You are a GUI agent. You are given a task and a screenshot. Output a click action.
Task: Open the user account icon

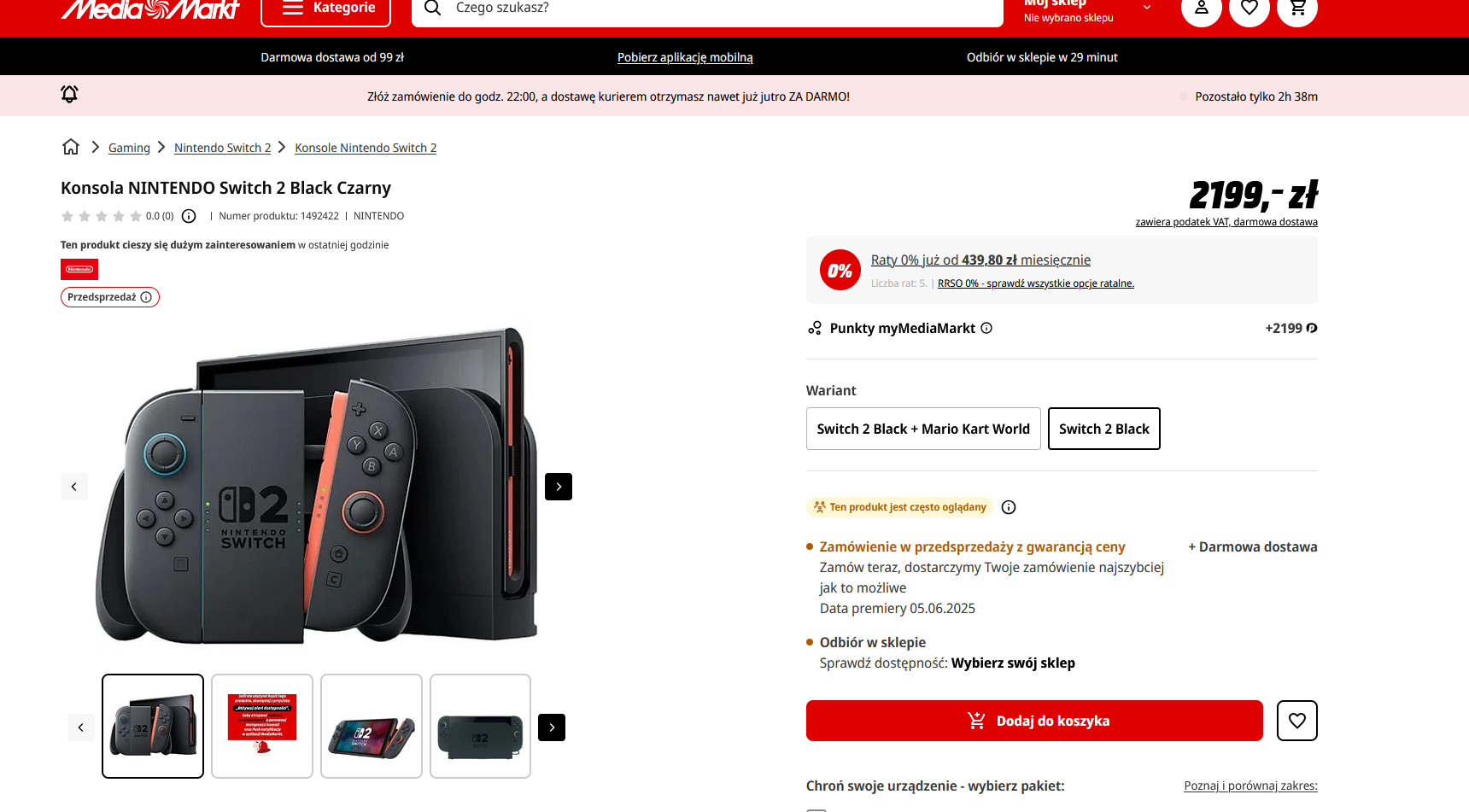tap(1201, 8)
